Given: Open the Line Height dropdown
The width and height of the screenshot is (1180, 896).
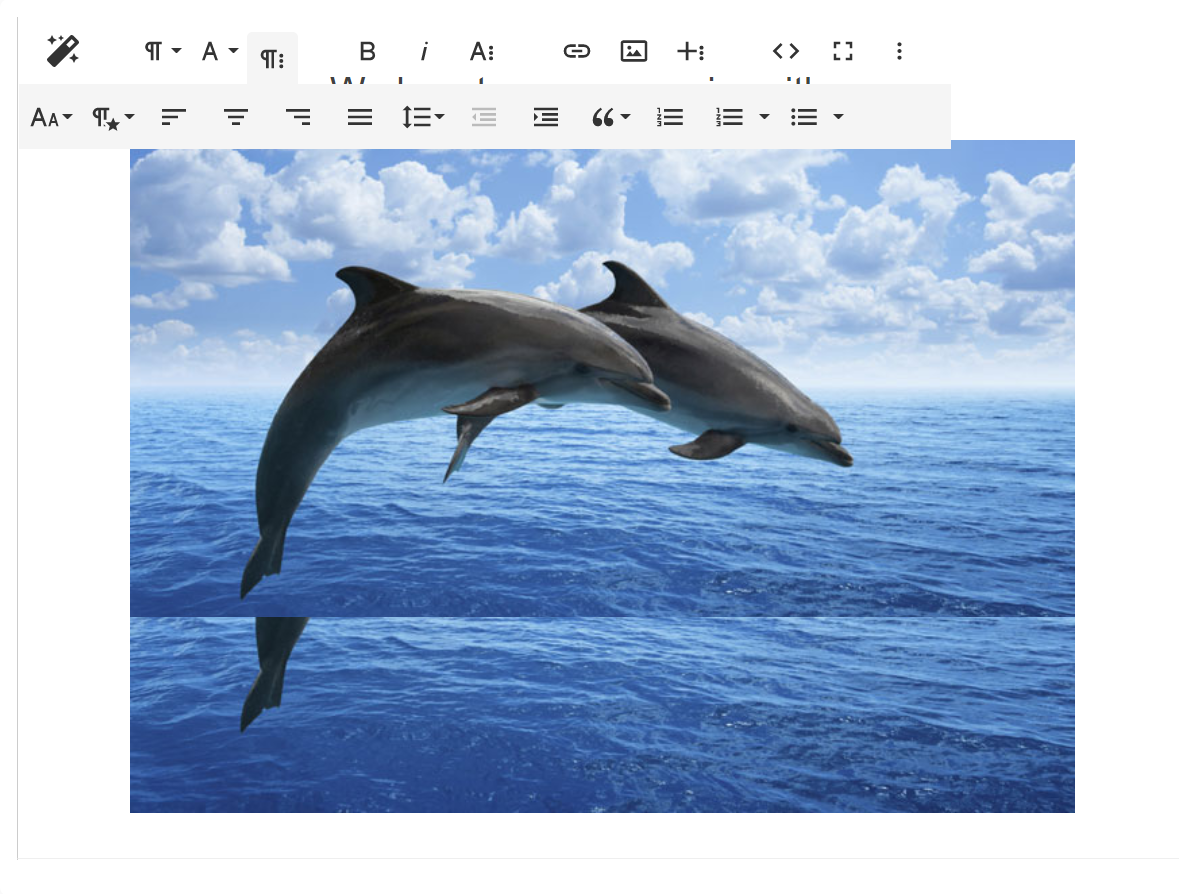Looking at the screenshot, I should [x=423, y=117].
